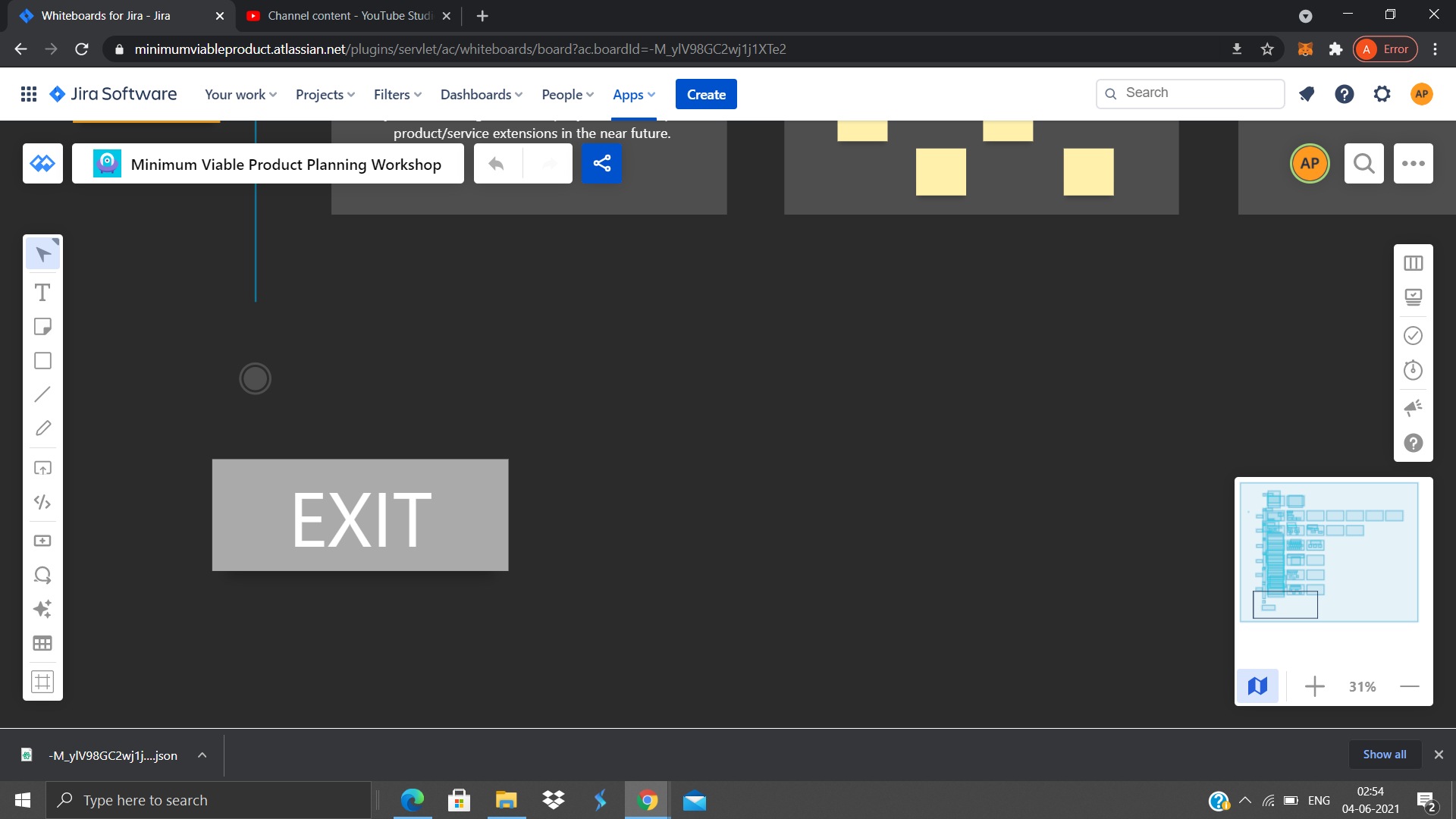This screenshot has height=819, width=1456.
Task: Open the Timer panel on right
Action: pos(1413,370)
